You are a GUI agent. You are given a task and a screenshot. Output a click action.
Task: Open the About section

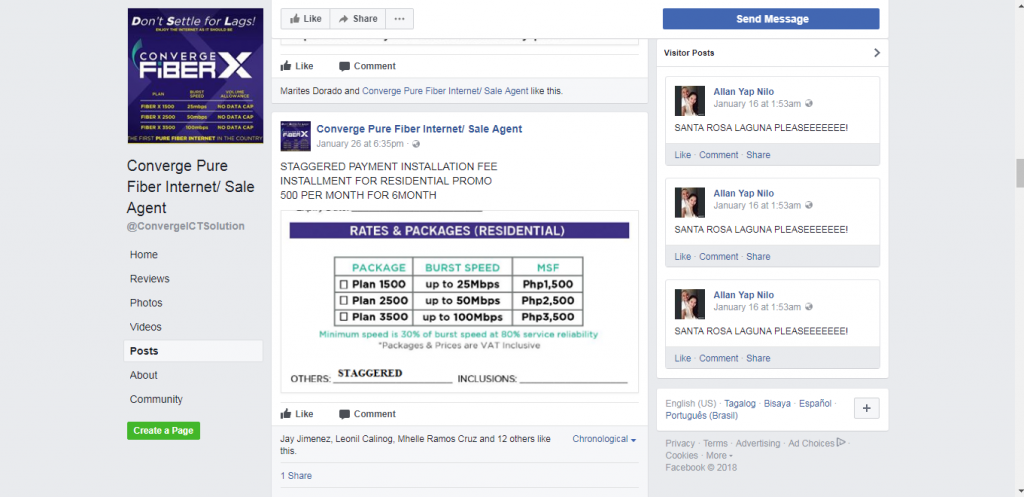click(143, 376)
